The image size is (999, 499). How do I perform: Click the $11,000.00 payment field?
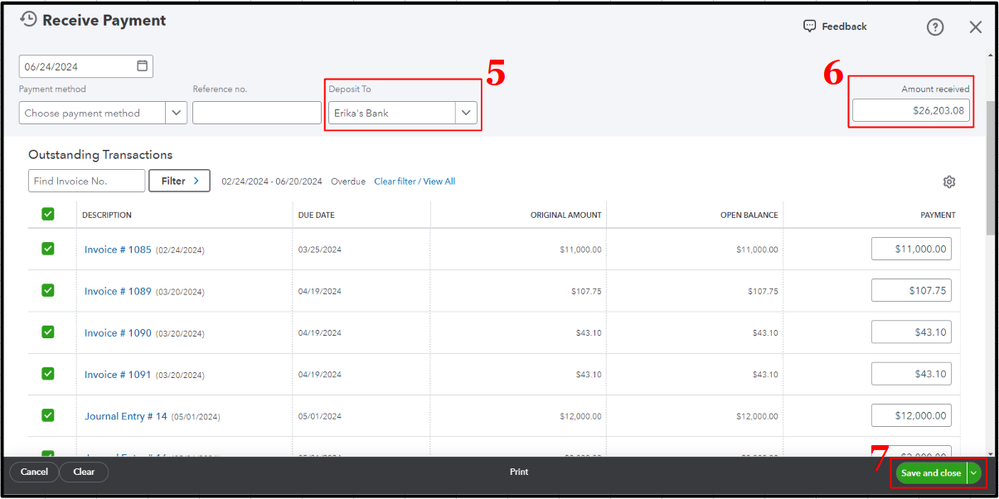coord(911,249)
